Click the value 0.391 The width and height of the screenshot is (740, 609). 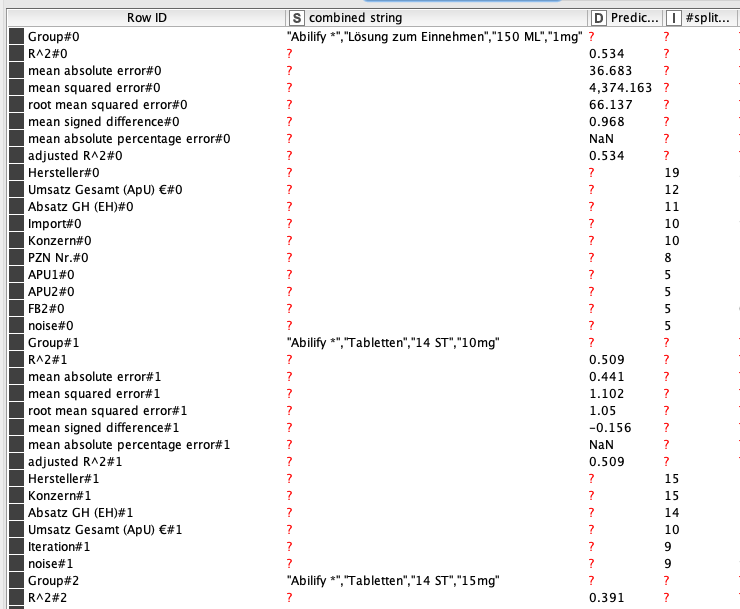[x=606, y=598]
